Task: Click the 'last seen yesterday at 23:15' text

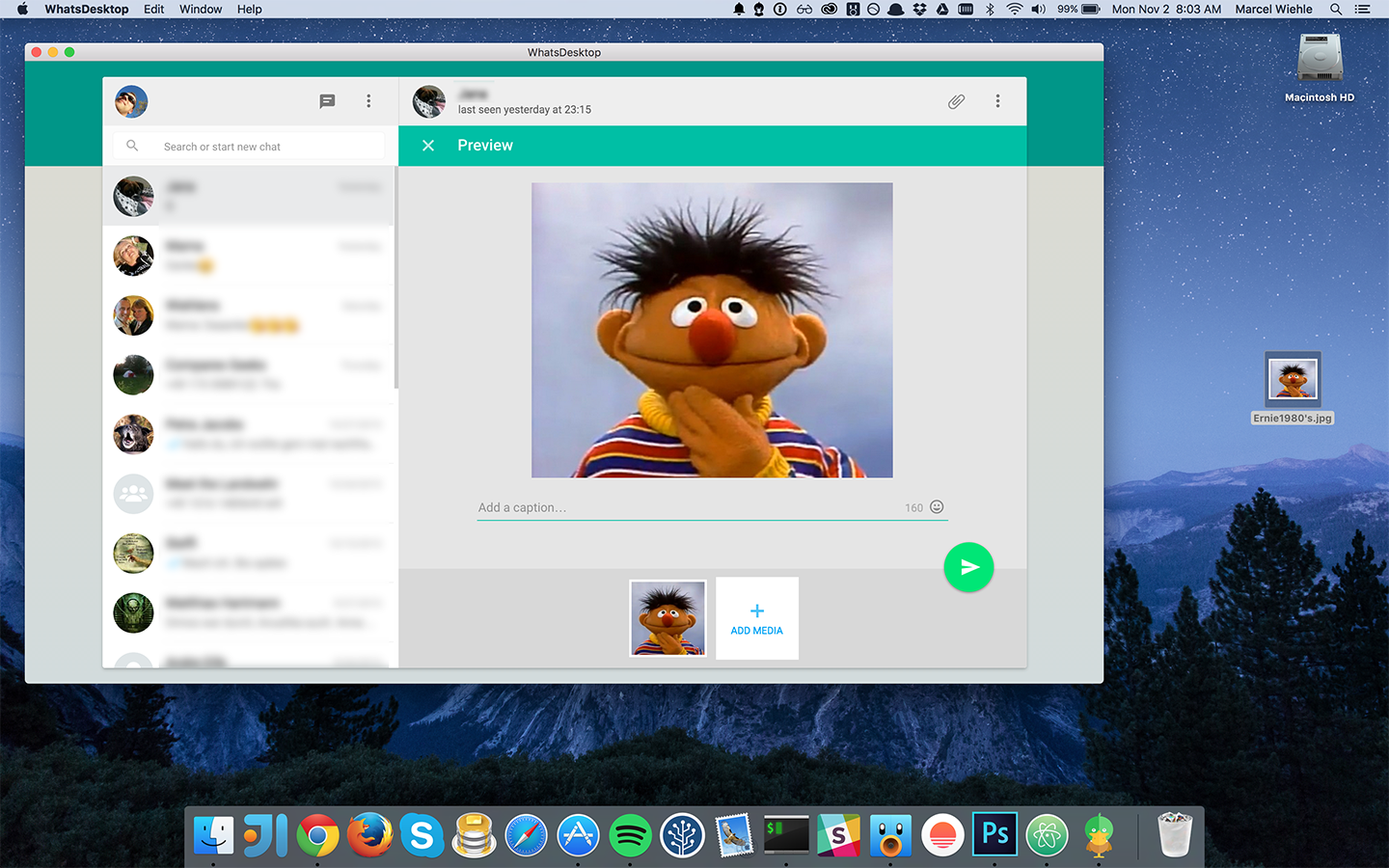Action: click(x=525, y=110)
